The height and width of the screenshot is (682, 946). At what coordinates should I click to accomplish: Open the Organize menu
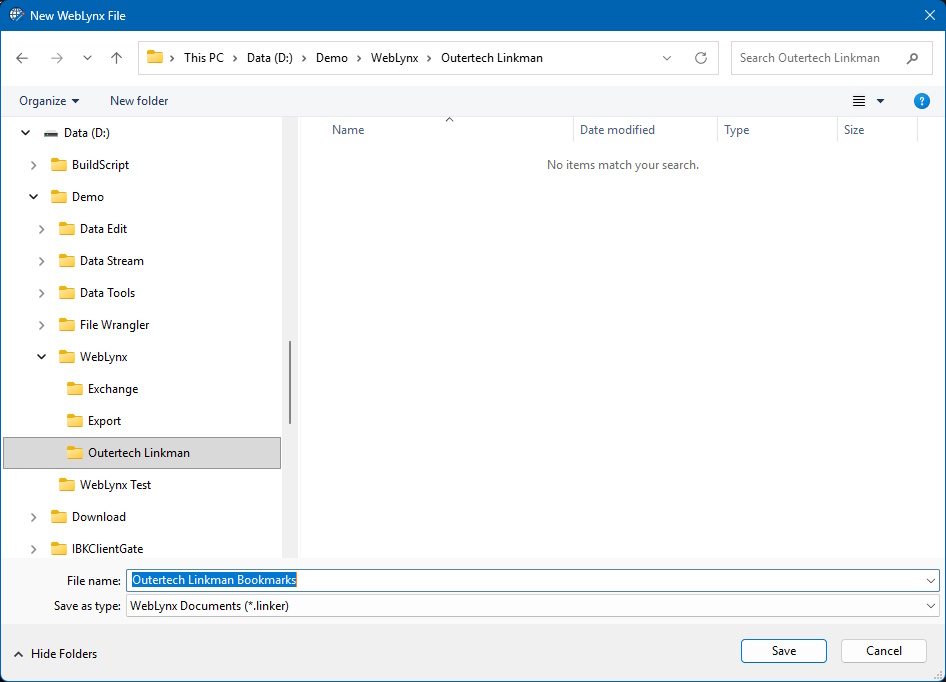pos(49,101)
